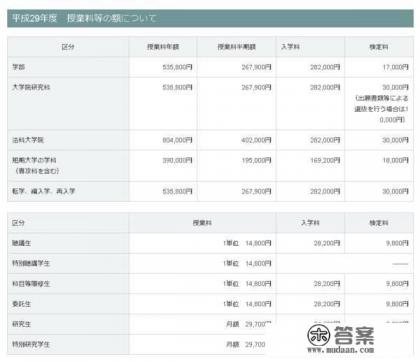Select the 特別研究学生 row label
This screenshot has height=362, width=420.
[x=31, y=344]
